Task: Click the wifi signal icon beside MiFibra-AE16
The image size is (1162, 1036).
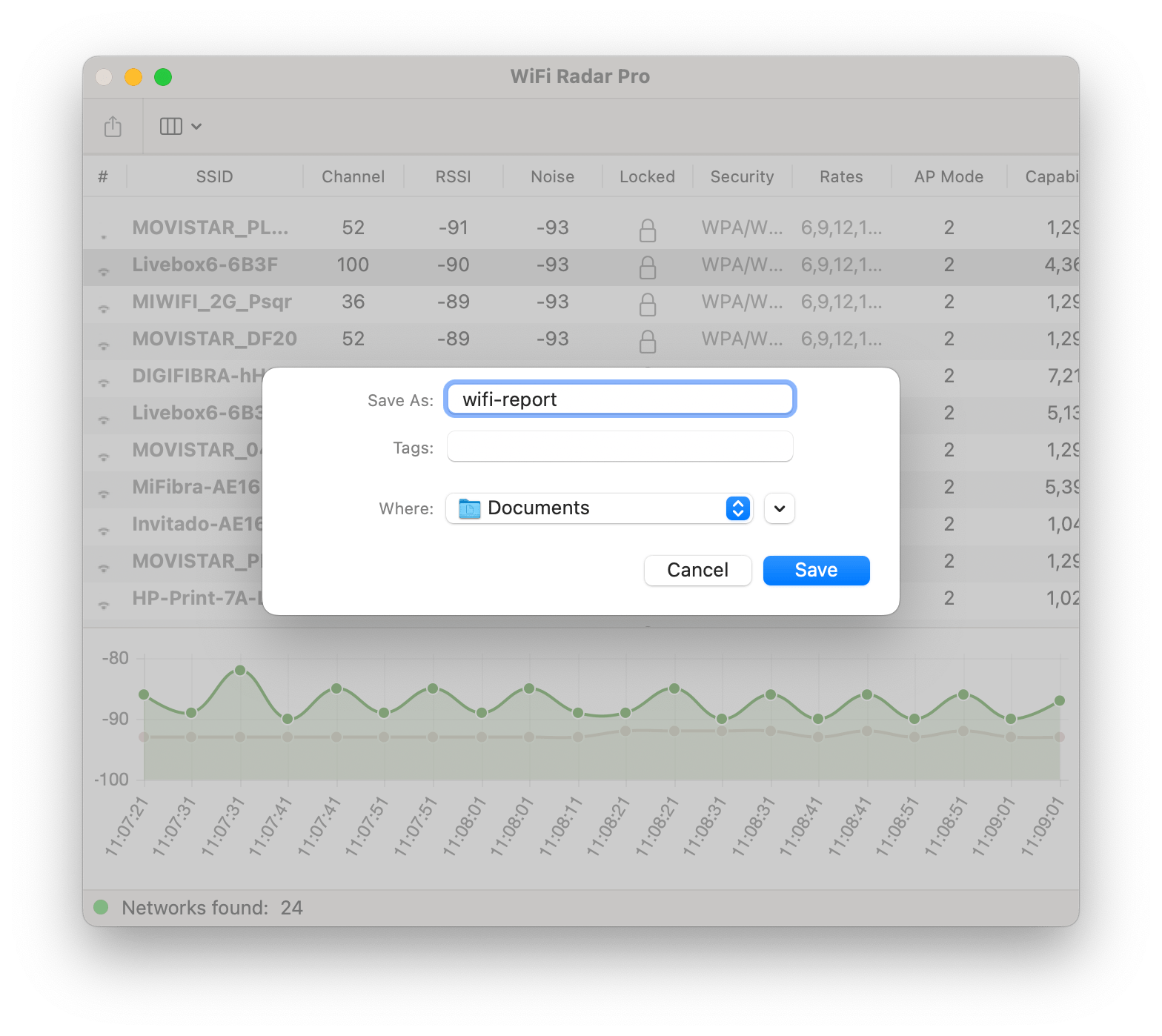Action: pyautogui.click(x=104, y=494)
